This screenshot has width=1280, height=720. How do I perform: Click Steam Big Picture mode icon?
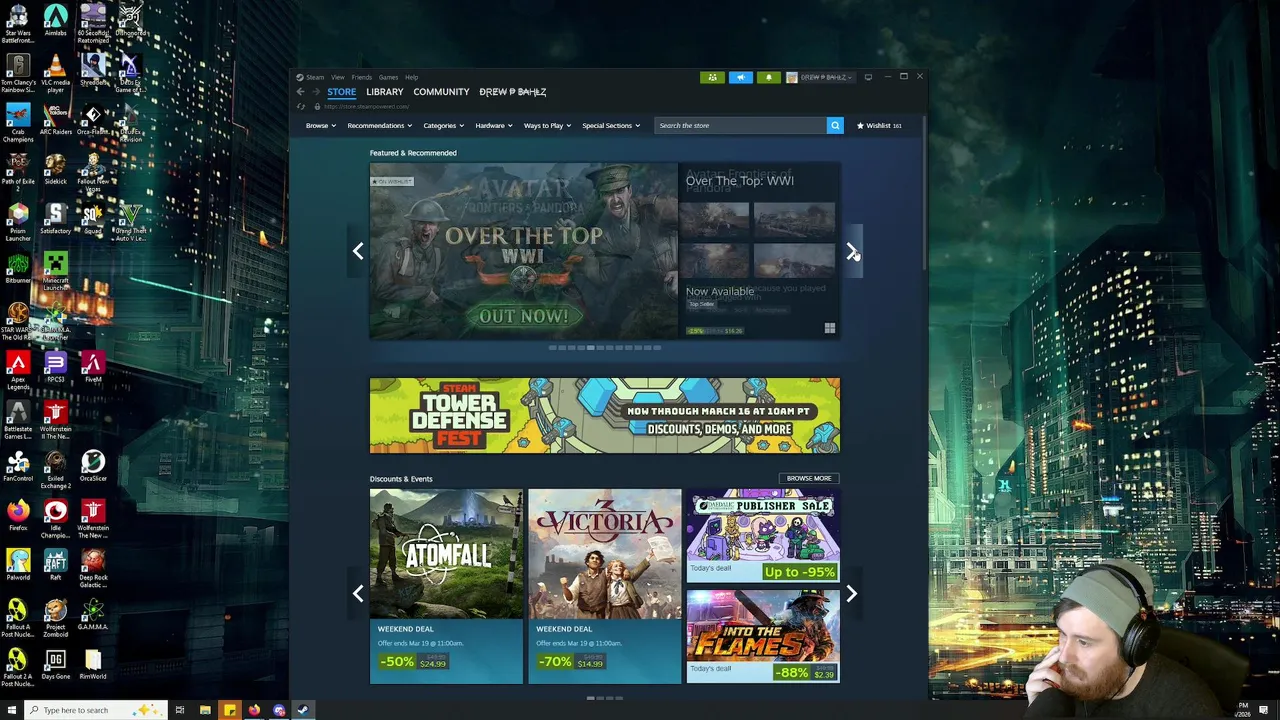(x=868, y=77)
